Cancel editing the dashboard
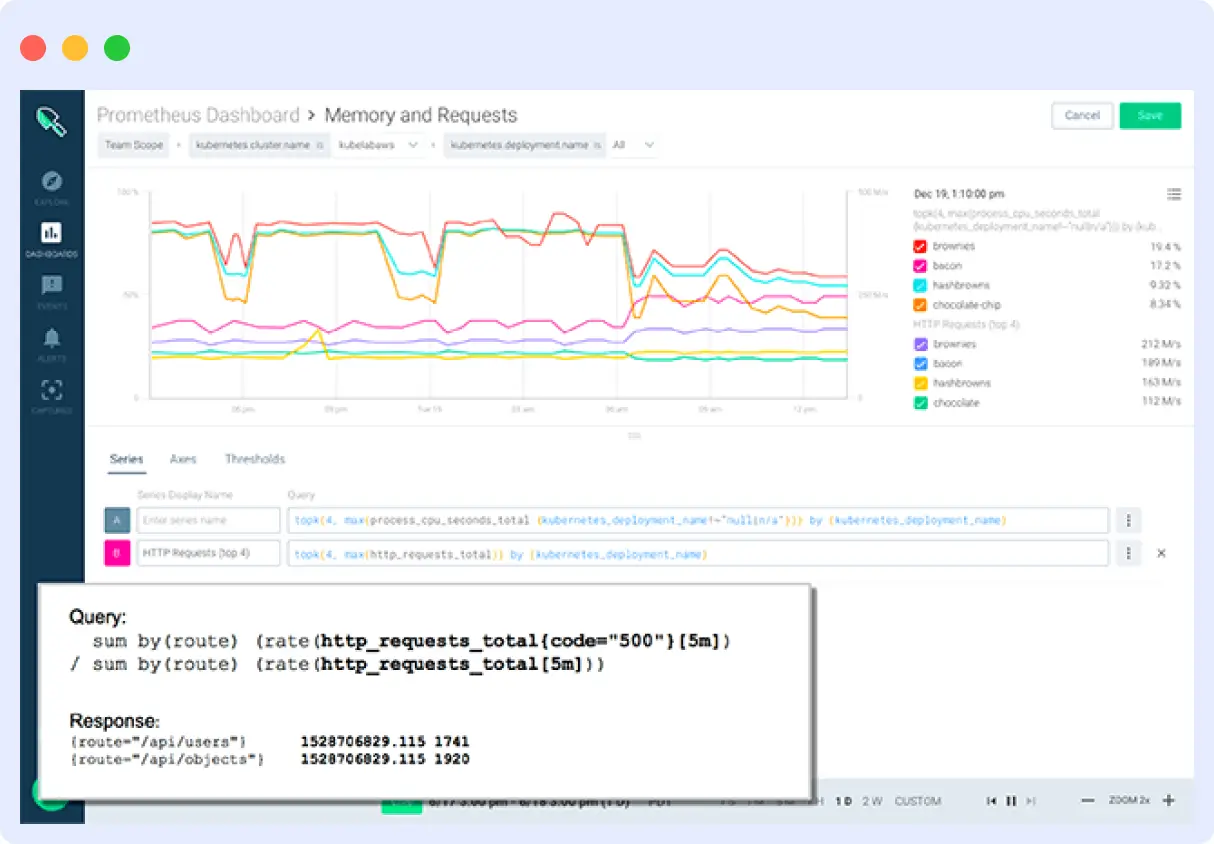 pyautogui.click(x=1082, y=115)
